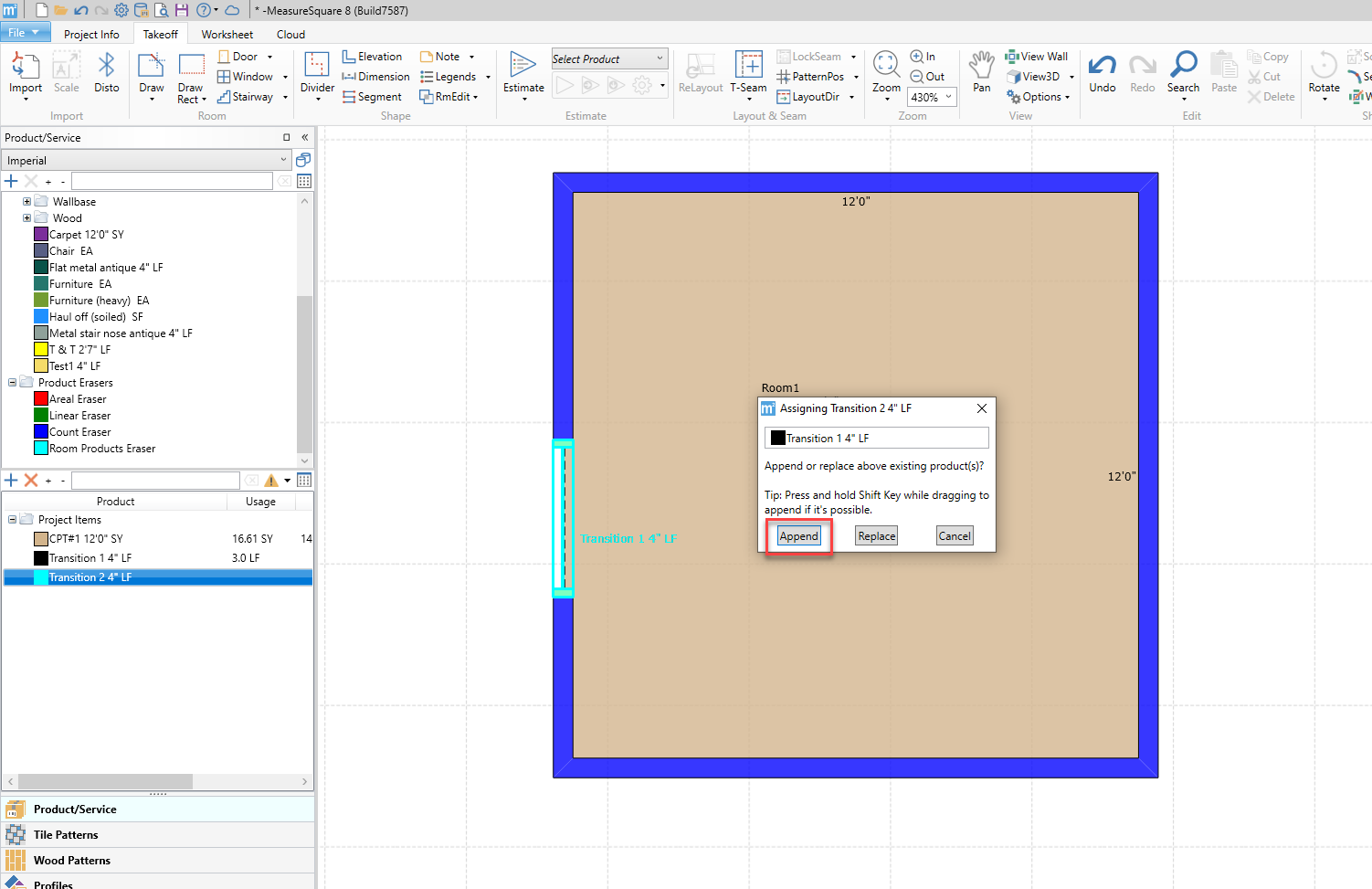The height and width of the screenshot is (889, 1372).
Task: Select the Draw Rect tool
Action: [191, 67]
